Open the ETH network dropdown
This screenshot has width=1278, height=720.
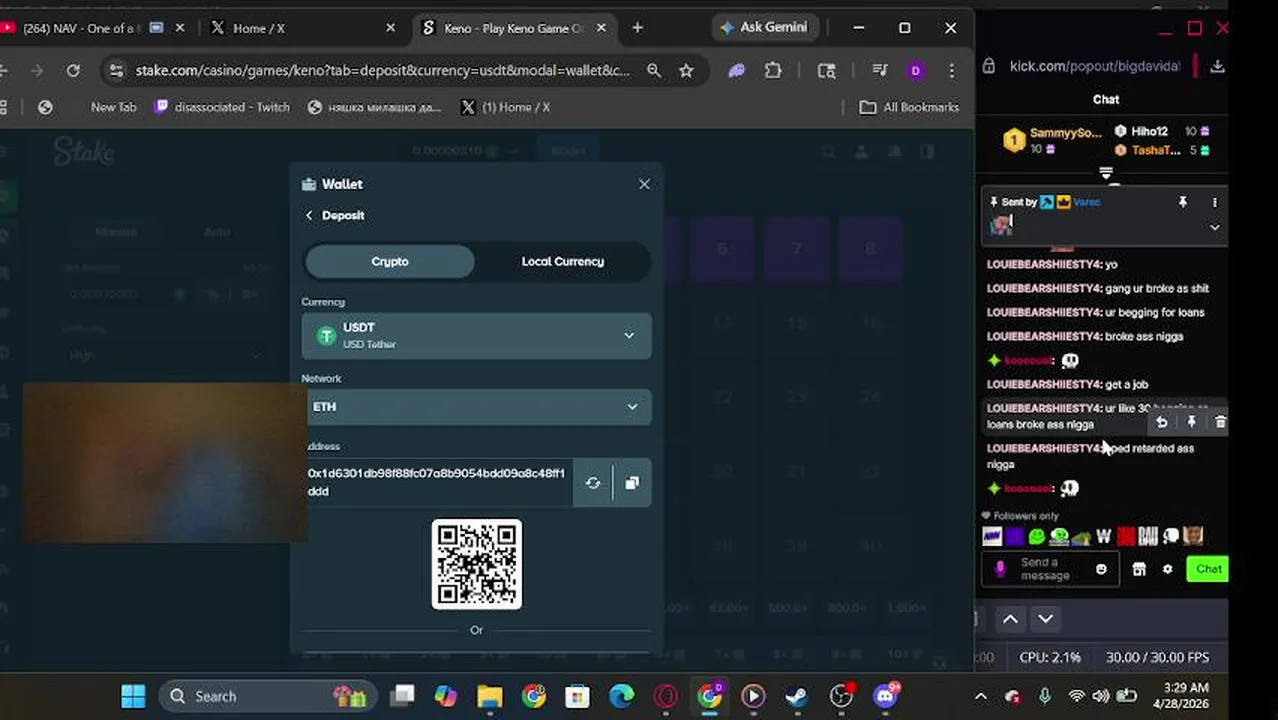pos(476,407)
